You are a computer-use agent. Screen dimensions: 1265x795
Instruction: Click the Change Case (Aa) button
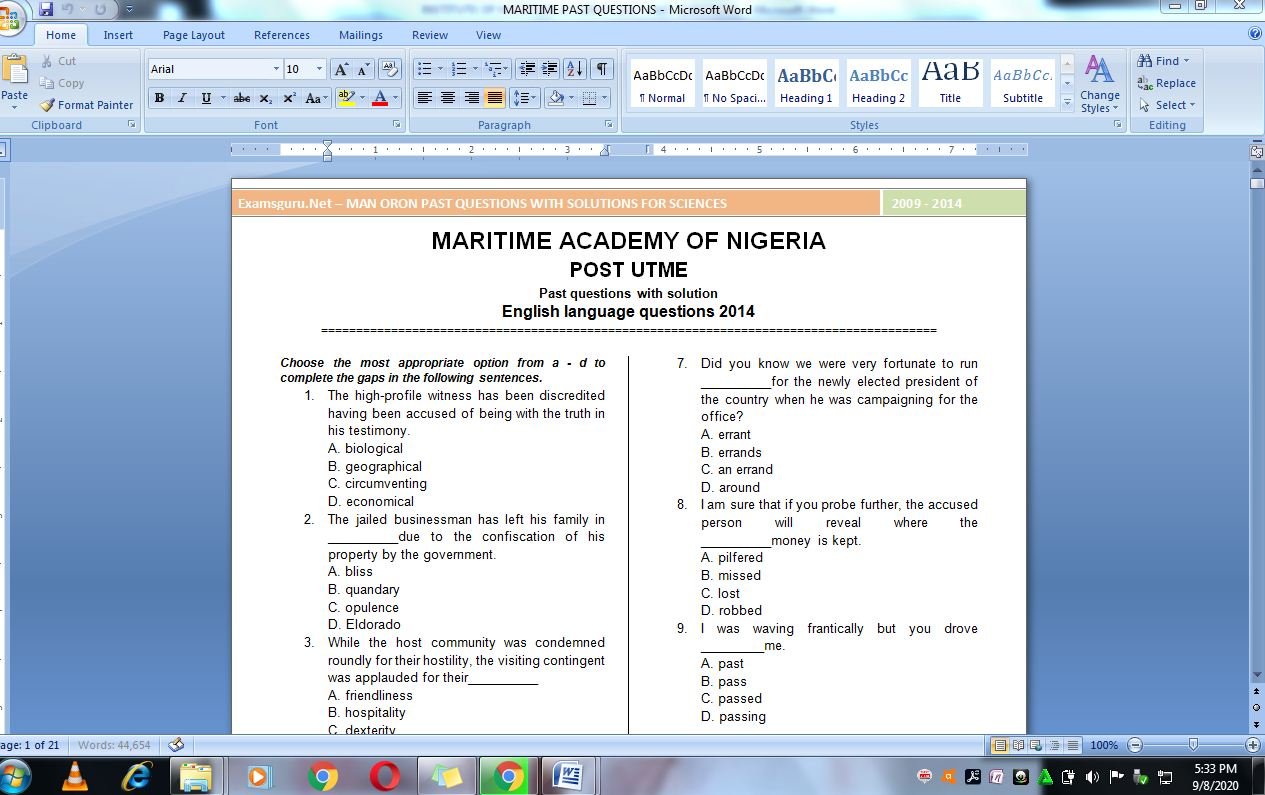[x=316, y=98]
